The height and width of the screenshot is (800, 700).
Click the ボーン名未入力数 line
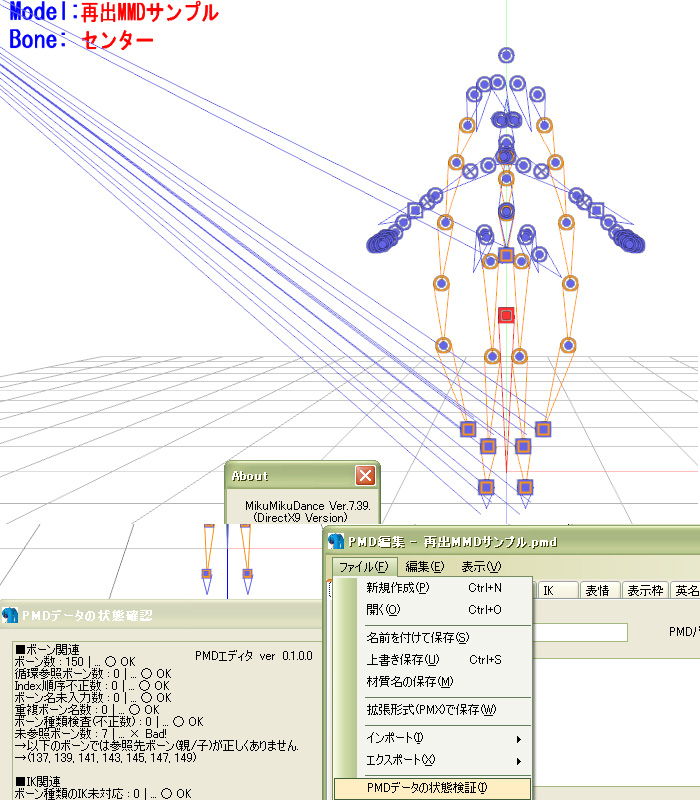click(x=93, y=697)
